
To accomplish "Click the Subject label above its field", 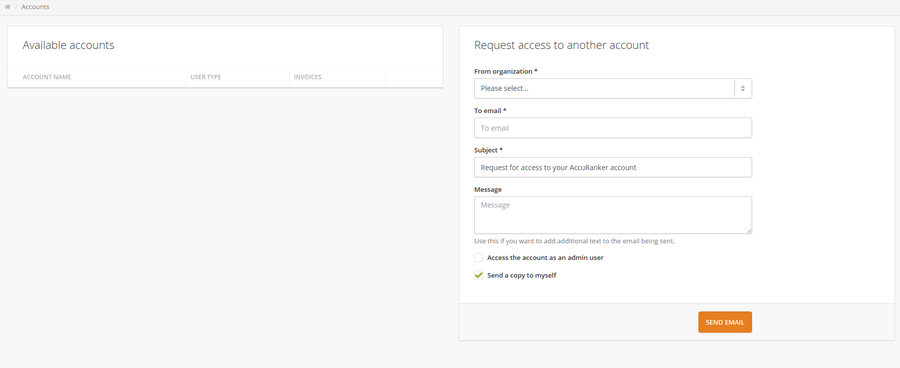I will click(488, 150).
